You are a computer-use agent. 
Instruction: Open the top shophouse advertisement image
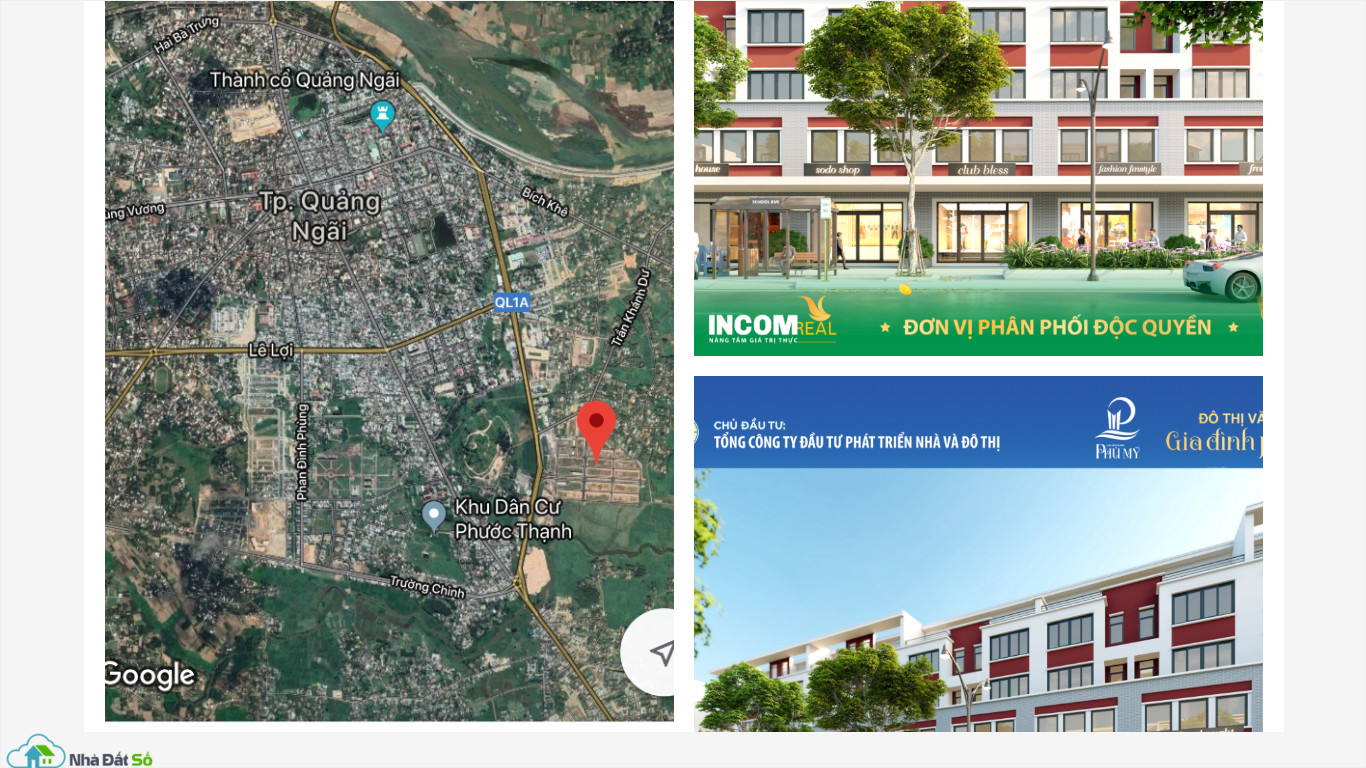coord(978,178)
